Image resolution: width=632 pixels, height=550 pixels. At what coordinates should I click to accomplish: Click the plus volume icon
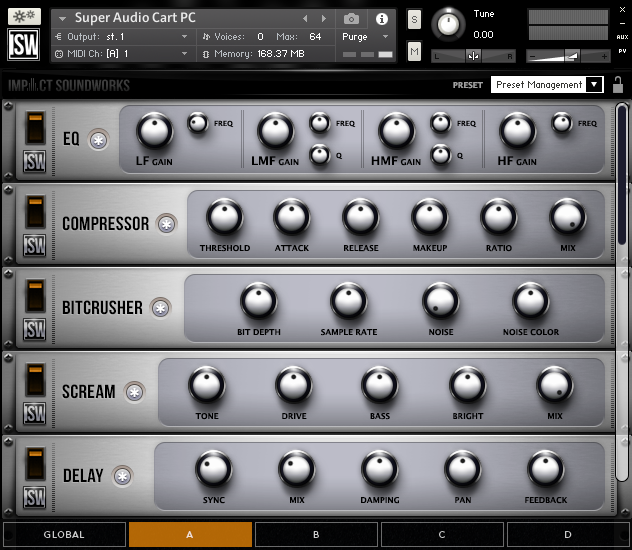tap(604, 57)
